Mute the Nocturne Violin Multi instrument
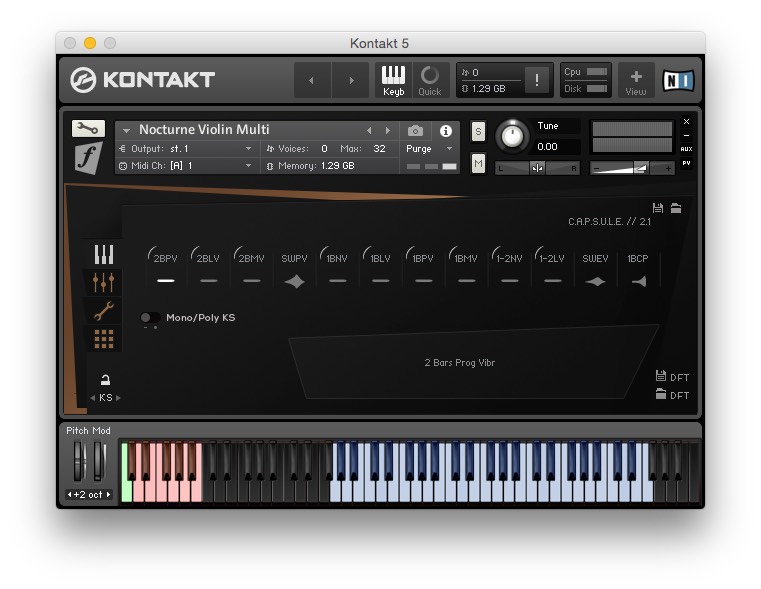The width and height of the screenshot is (761, 589). (478, 164)
